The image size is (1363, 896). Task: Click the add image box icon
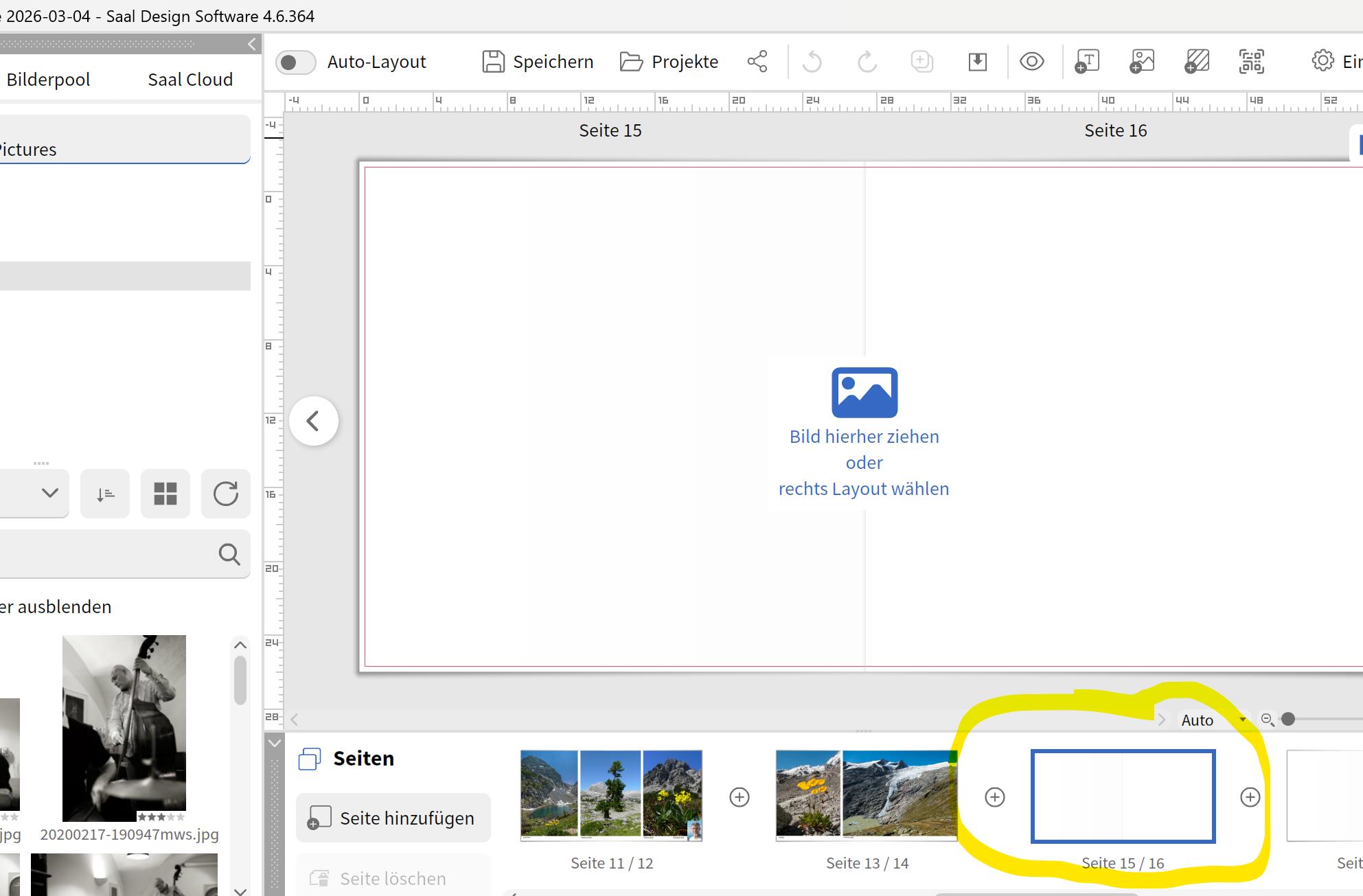click(x=1142, y=62)
